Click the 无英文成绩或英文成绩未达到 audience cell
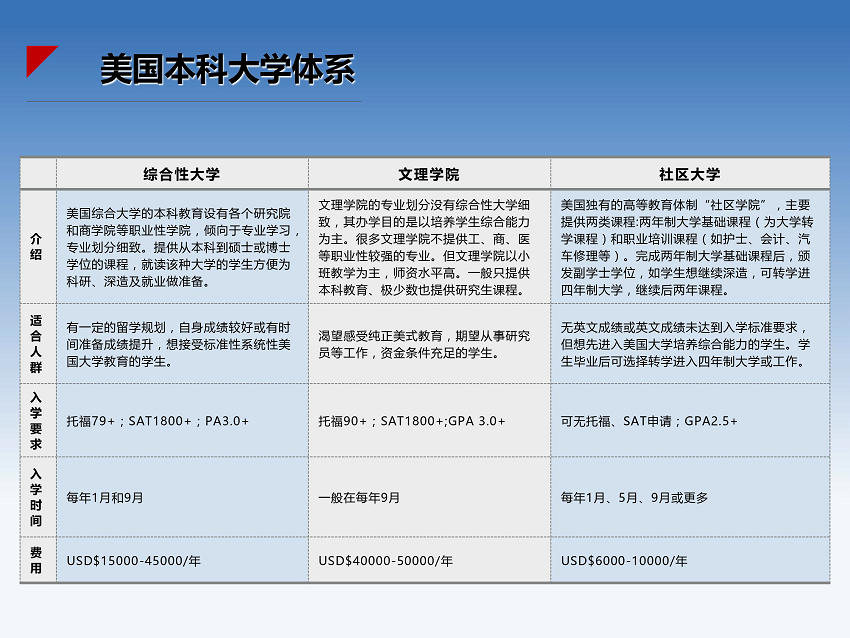The width and height of the screenshot is (850, 638). pos(690,344)
